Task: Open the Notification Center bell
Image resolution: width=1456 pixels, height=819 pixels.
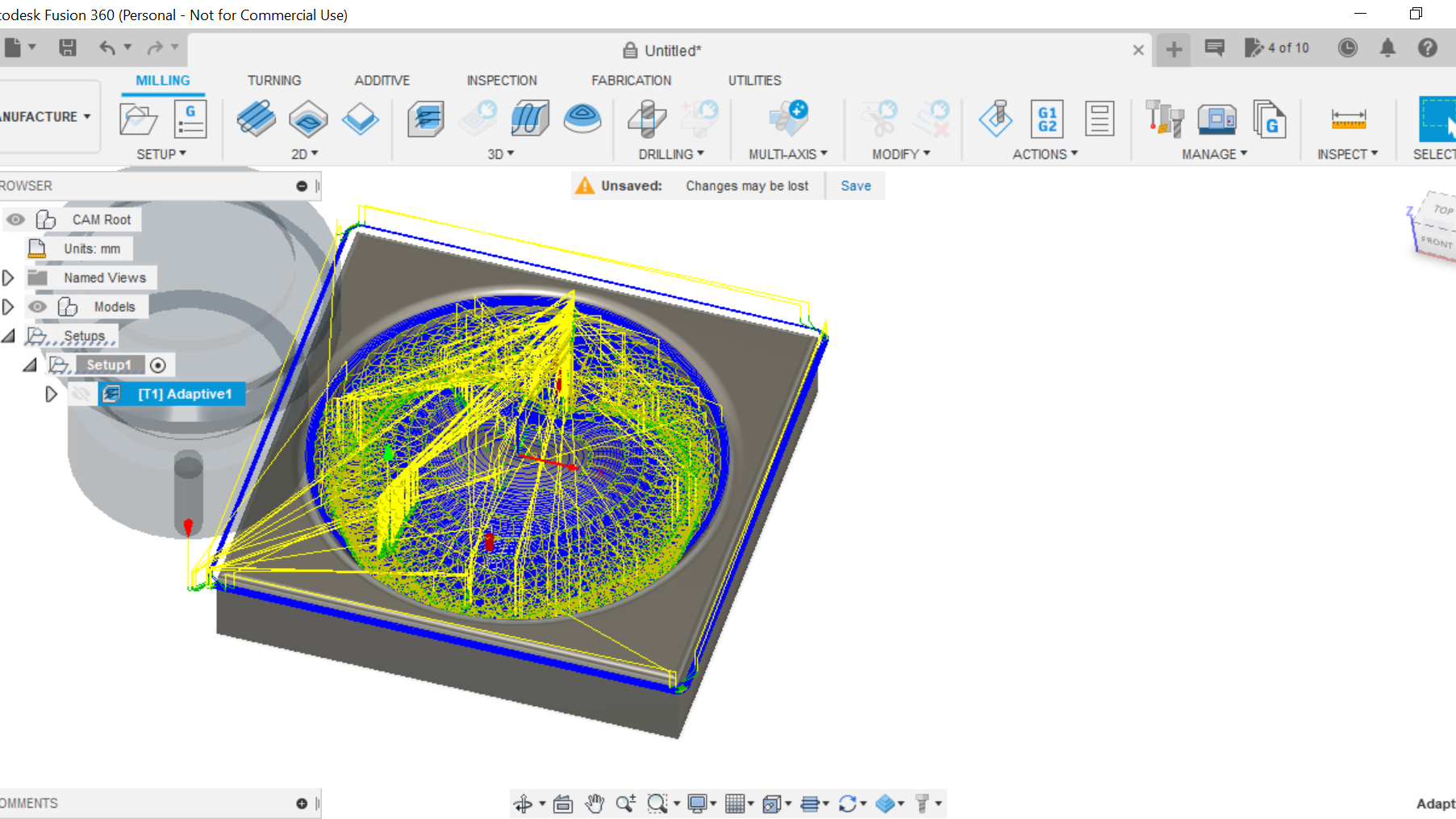Action: (1387, 48)
